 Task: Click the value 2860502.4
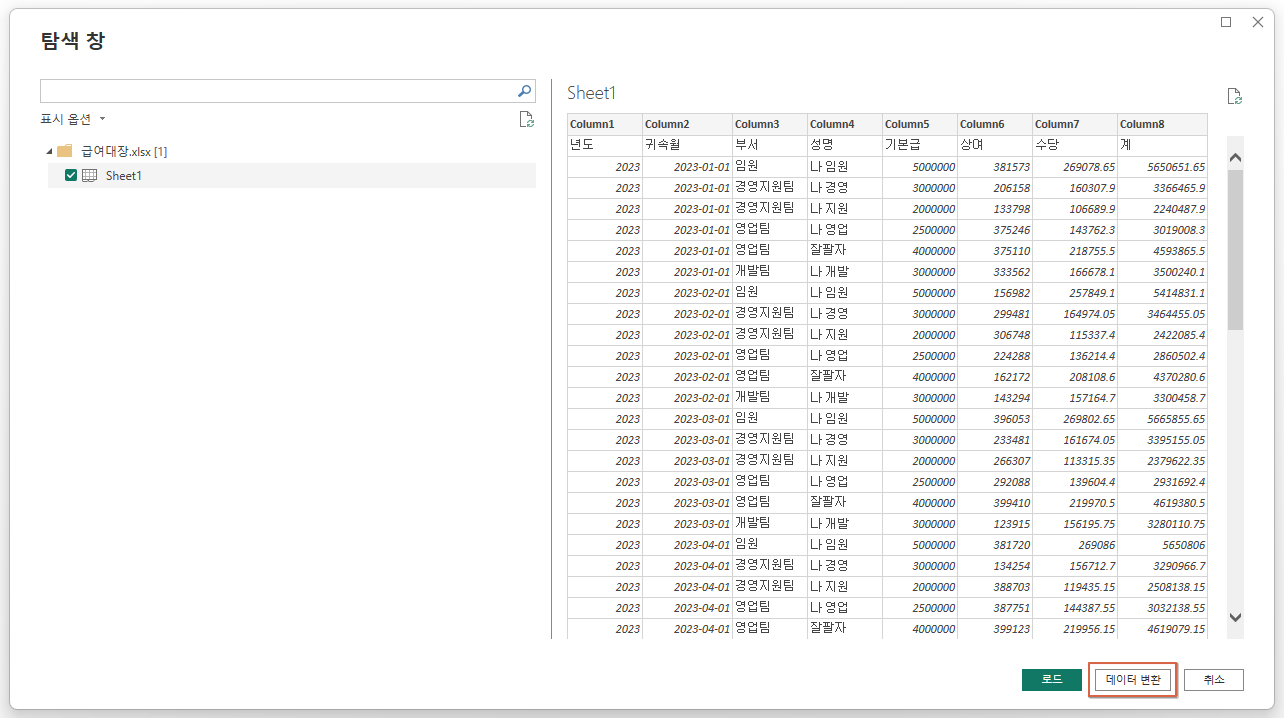coord(1178,356)
